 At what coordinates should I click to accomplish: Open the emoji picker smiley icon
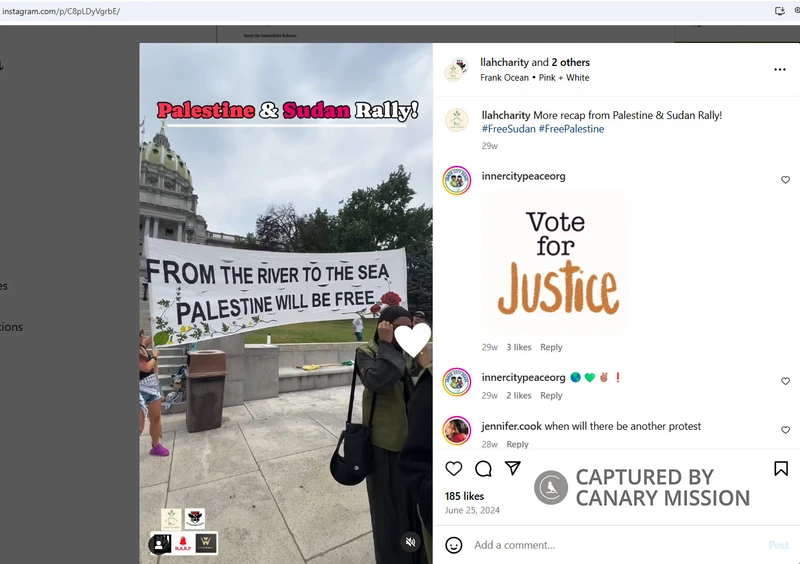point(454,545)
